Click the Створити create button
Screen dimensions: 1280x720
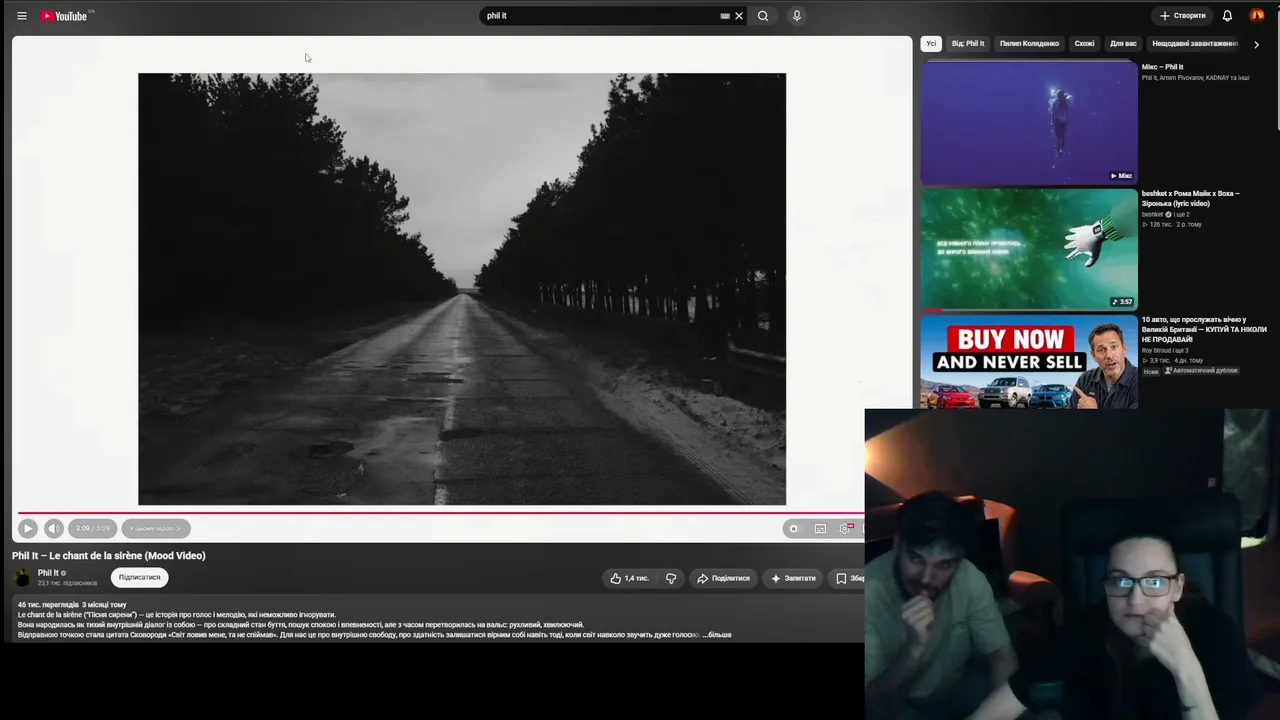(1182, 16)
